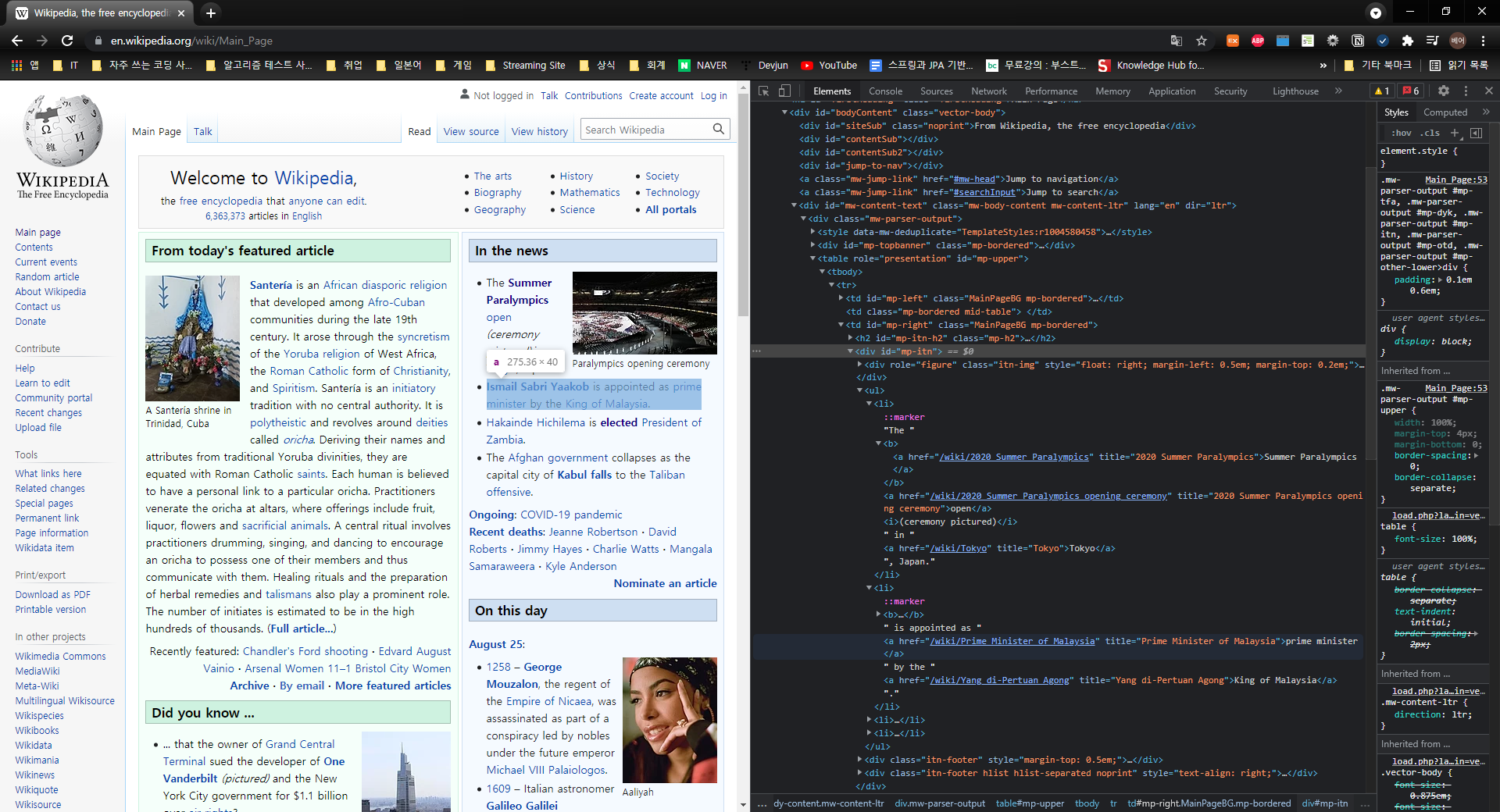
Task: Switch to the Console tab in DevTools
Action: pos(885,91)
